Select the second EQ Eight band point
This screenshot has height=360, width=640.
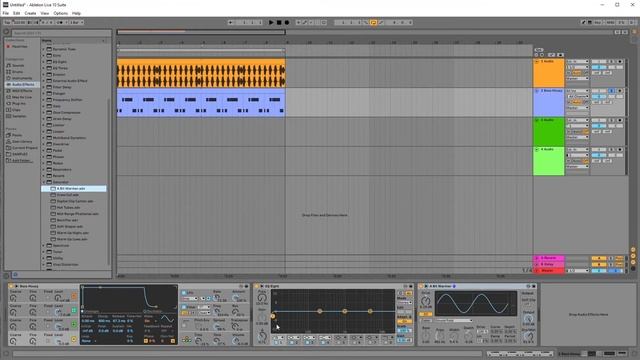click(320, 311)
